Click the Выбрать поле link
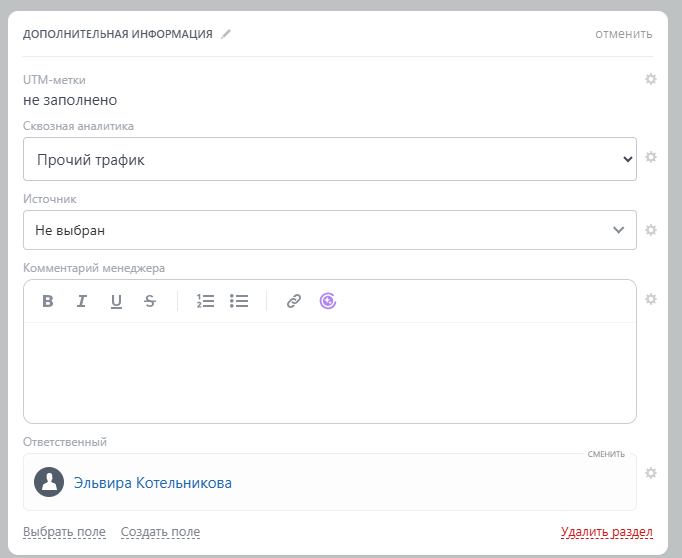 pyautogui.click(x=64, y=532)
